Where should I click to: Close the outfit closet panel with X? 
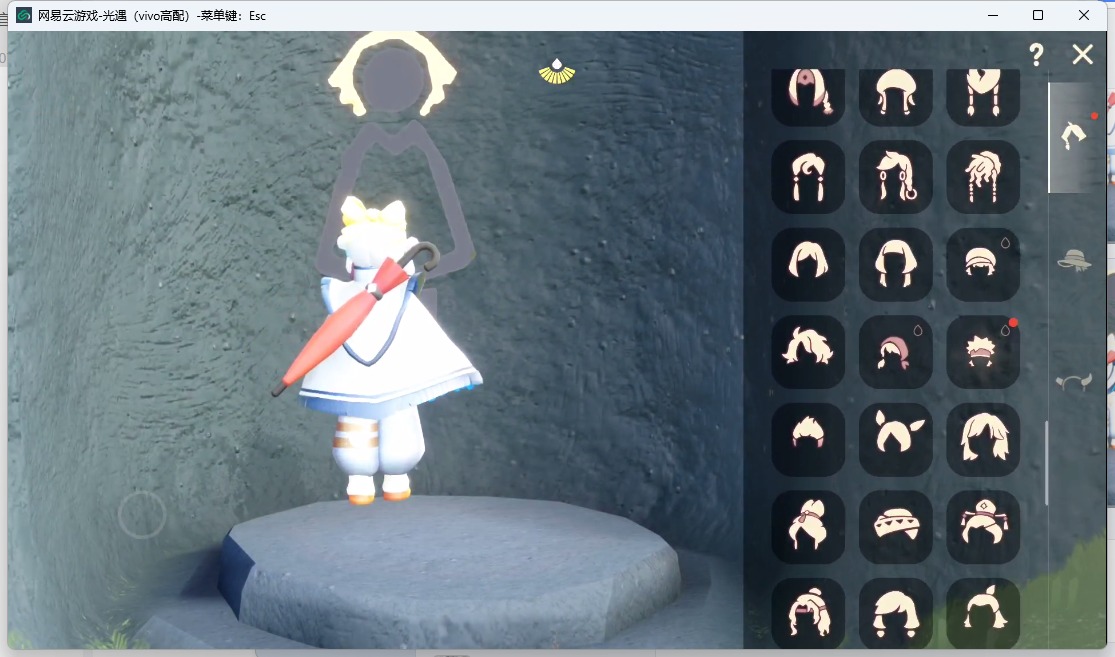pyautogui.click(x=1082, y=55)
